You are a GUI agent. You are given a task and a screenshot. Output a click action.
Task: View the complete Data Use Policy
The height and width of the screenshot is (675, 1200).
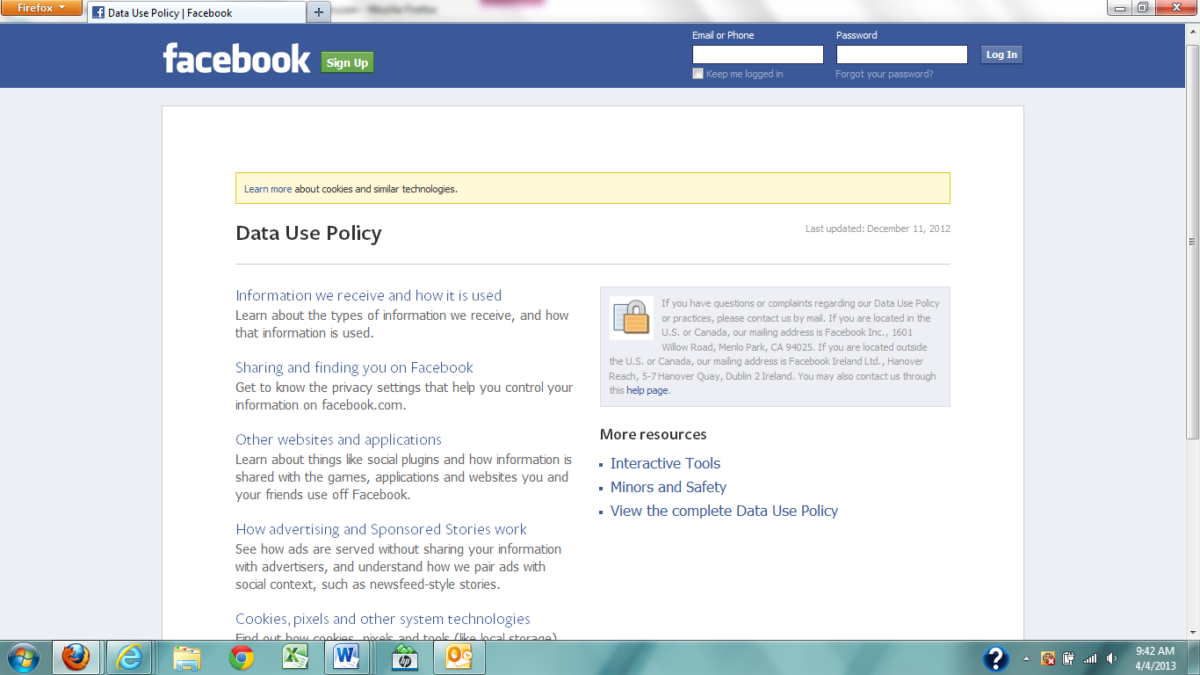tap(724, 510)
